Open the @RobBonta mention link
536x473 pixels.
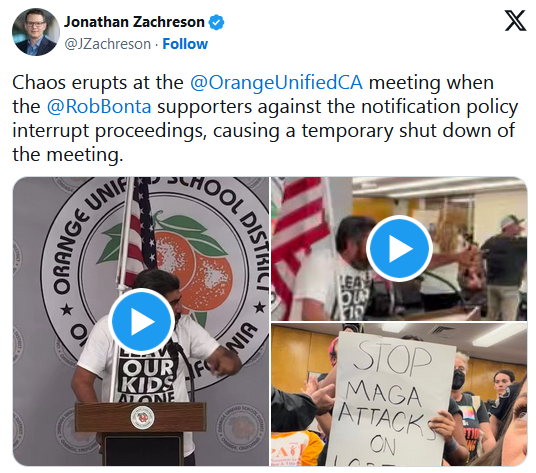pos(99,107)
